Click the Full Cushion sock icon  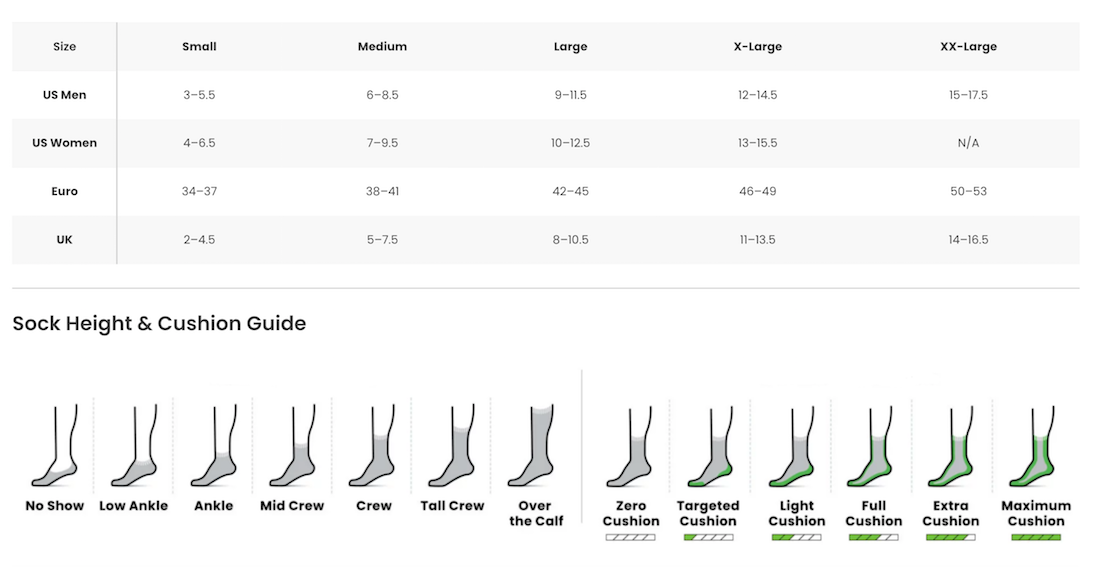[870, 446]
